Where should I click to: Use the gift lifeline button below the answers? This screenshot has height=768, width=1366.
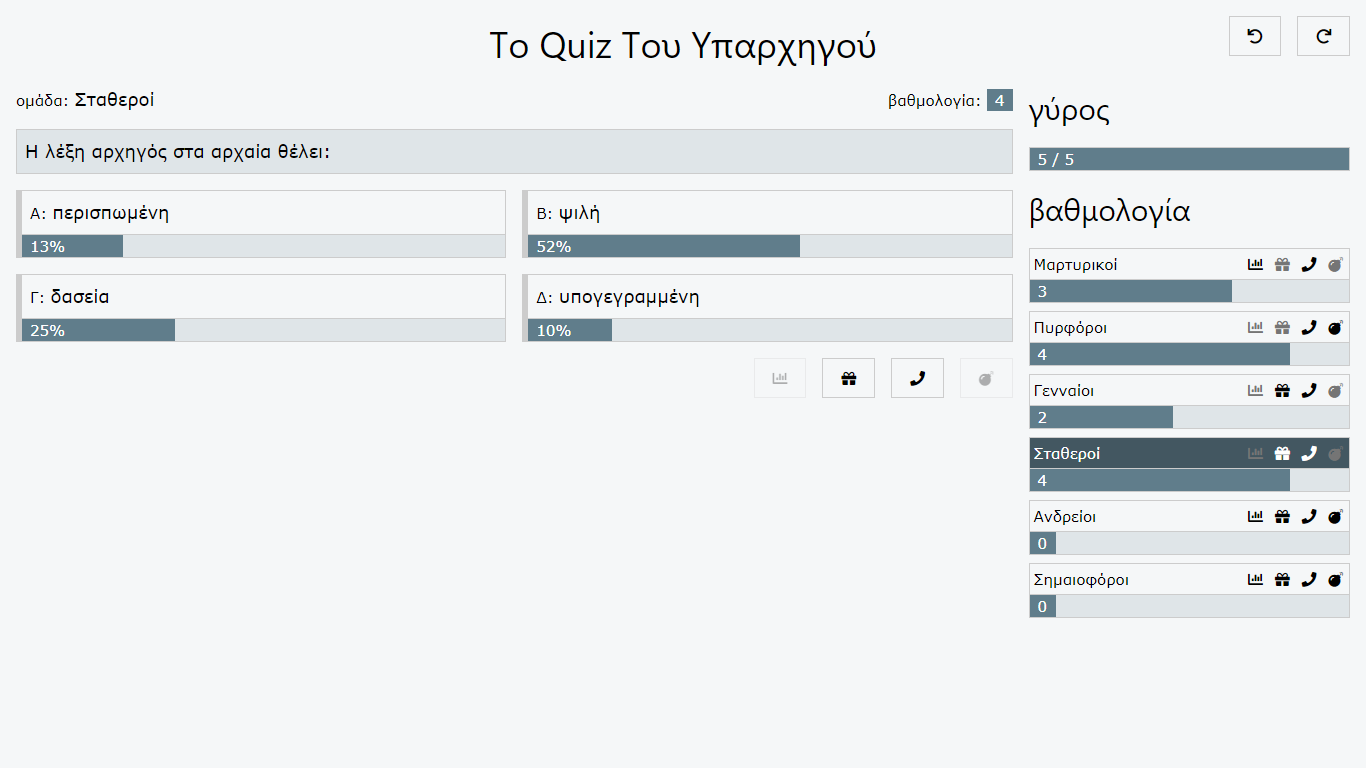(848, 378)
